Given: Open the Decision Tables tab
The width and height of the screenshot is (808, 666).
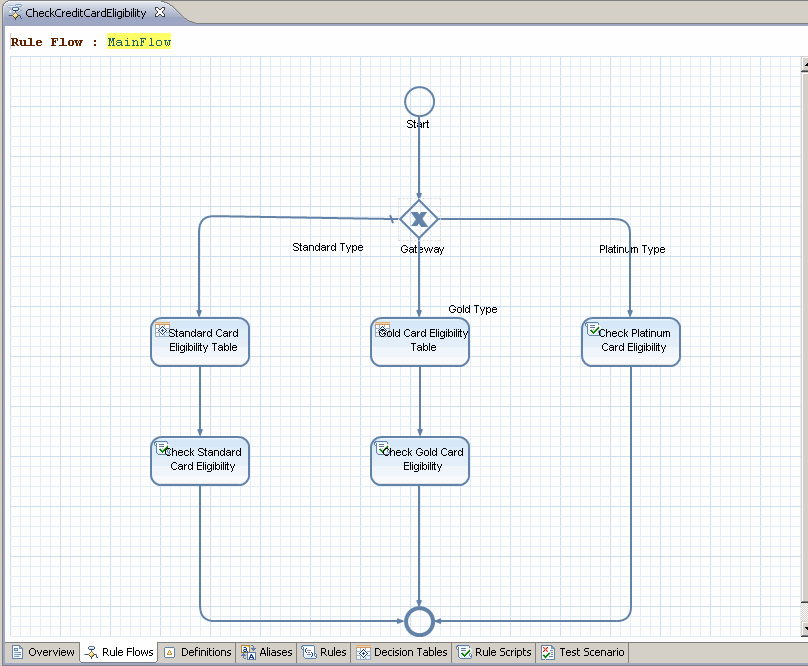Looking at the screenshot, I should (402, 652).
